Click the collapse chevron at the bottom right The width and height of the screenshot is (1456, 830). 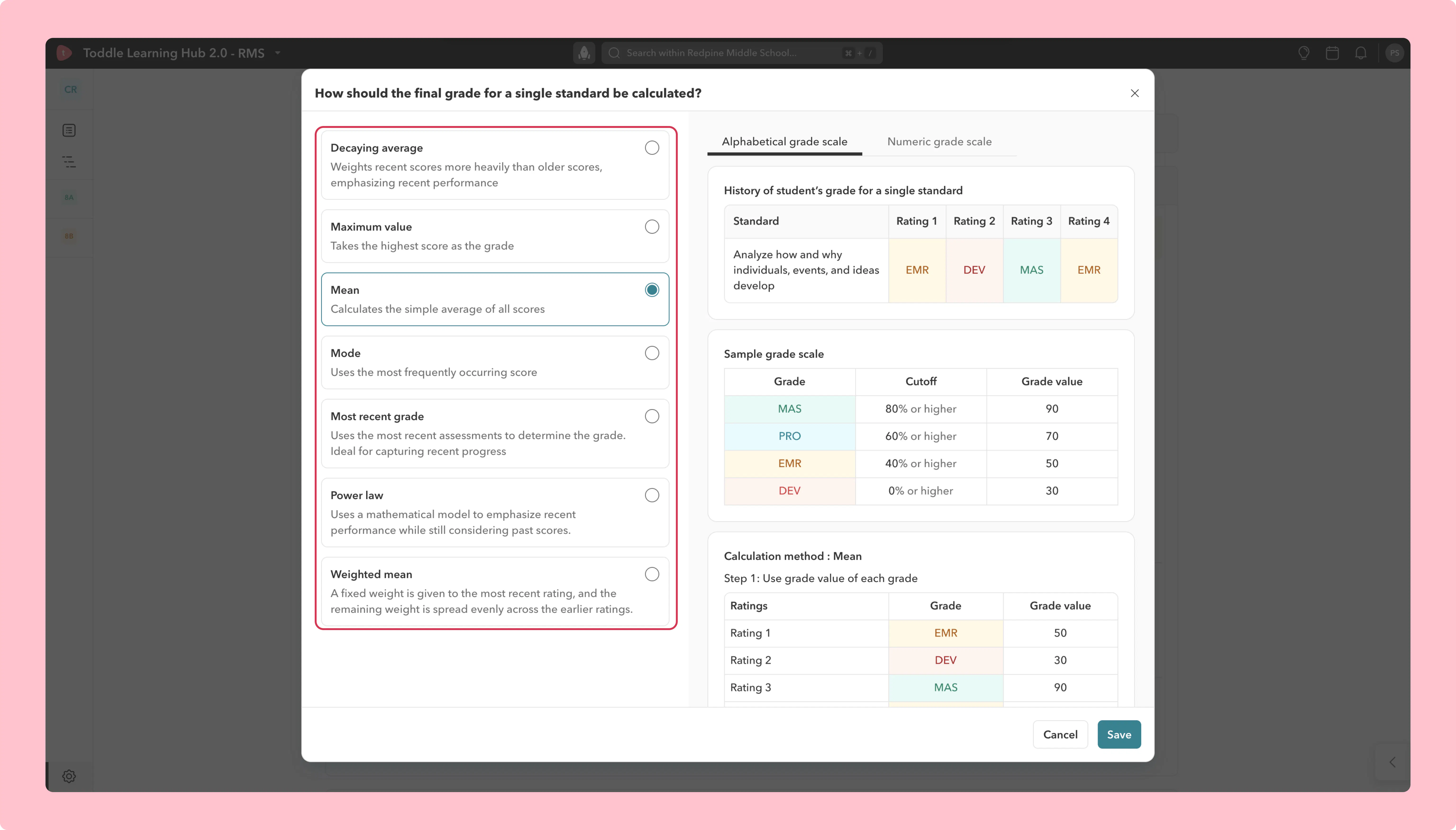[1392, 762]
